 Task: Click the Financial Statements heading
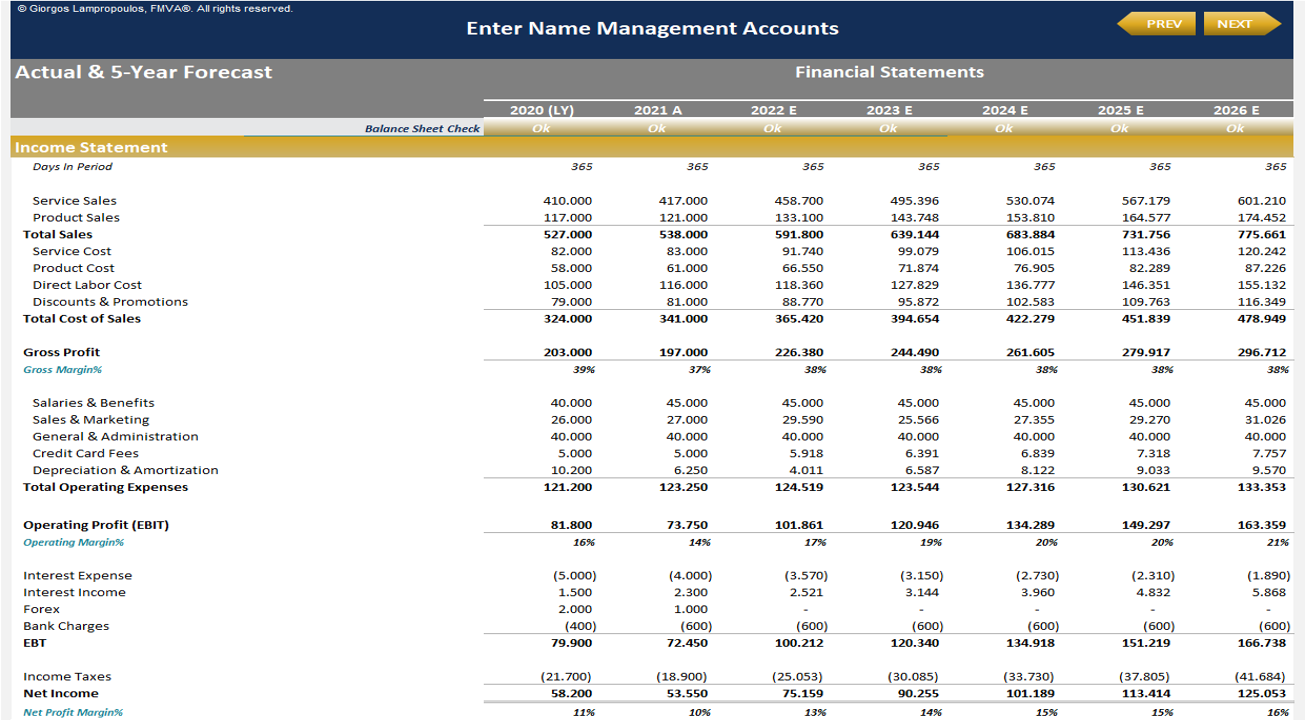889,72
